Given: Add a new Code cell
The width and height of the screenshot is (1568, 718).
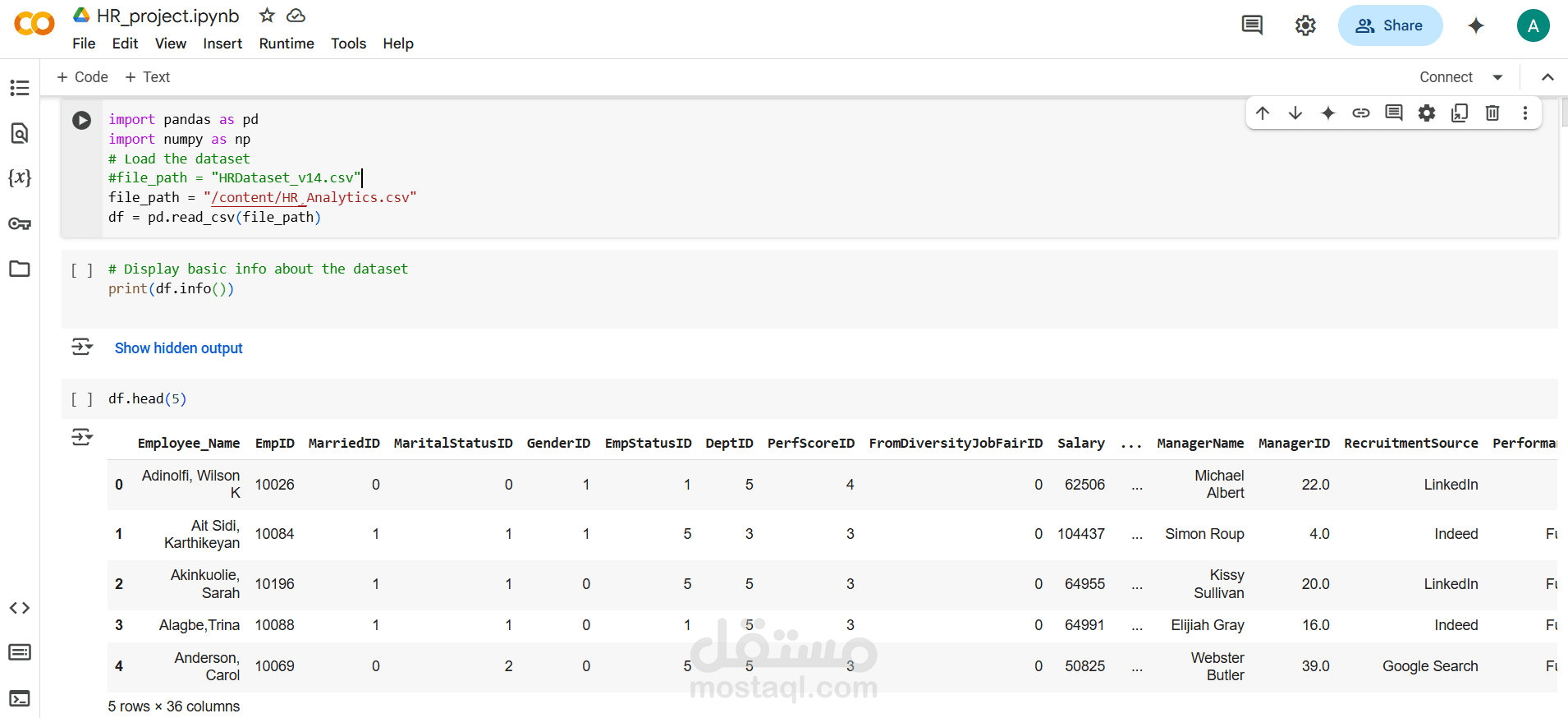Looking at the screenshot, I should click(82, 77).
